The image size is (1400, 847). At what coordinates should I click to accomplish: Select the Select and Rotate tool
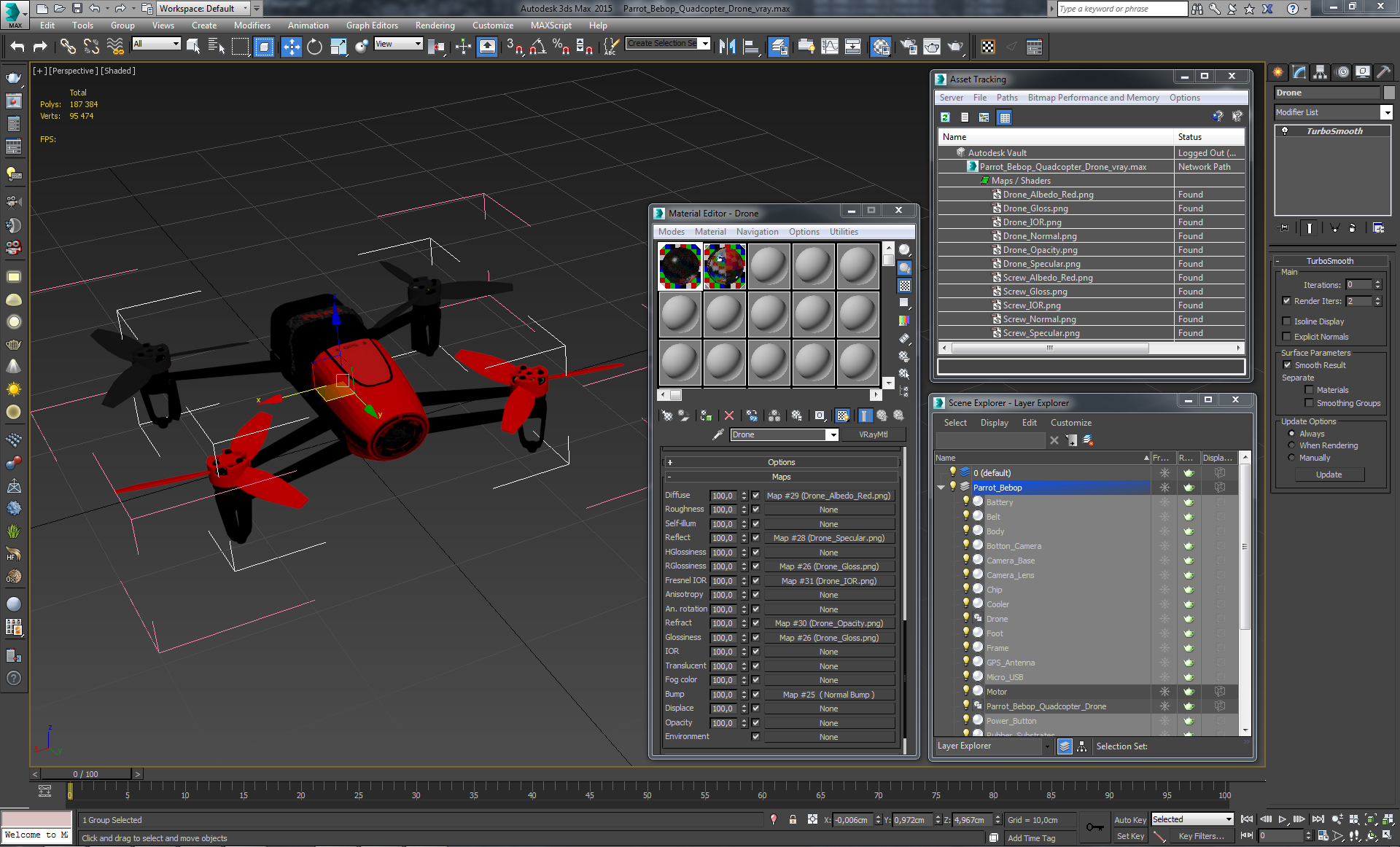[x=314, y=47]
